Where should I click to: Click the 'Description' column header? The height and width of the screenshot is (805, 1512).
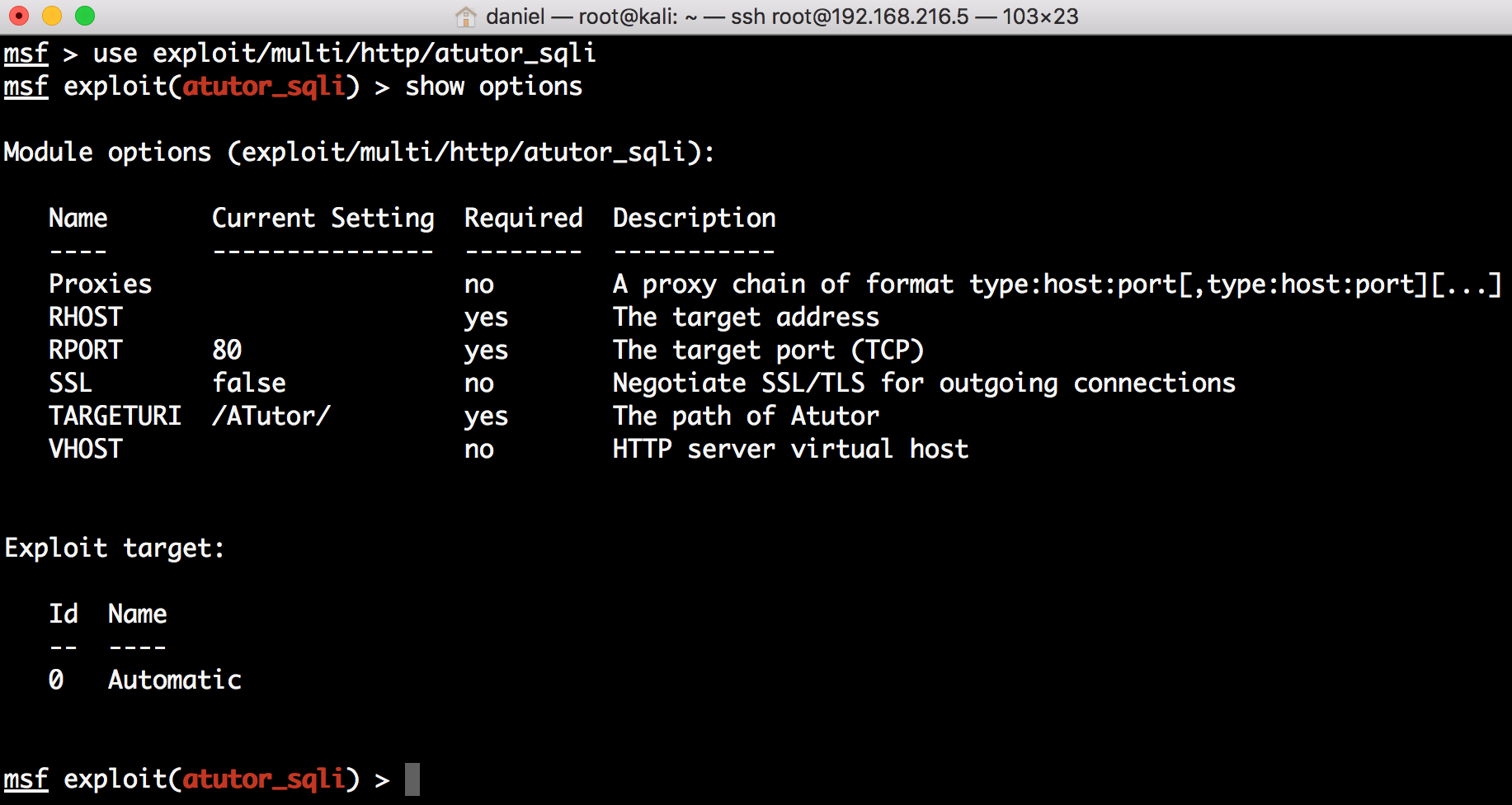(x=695, y=218)
